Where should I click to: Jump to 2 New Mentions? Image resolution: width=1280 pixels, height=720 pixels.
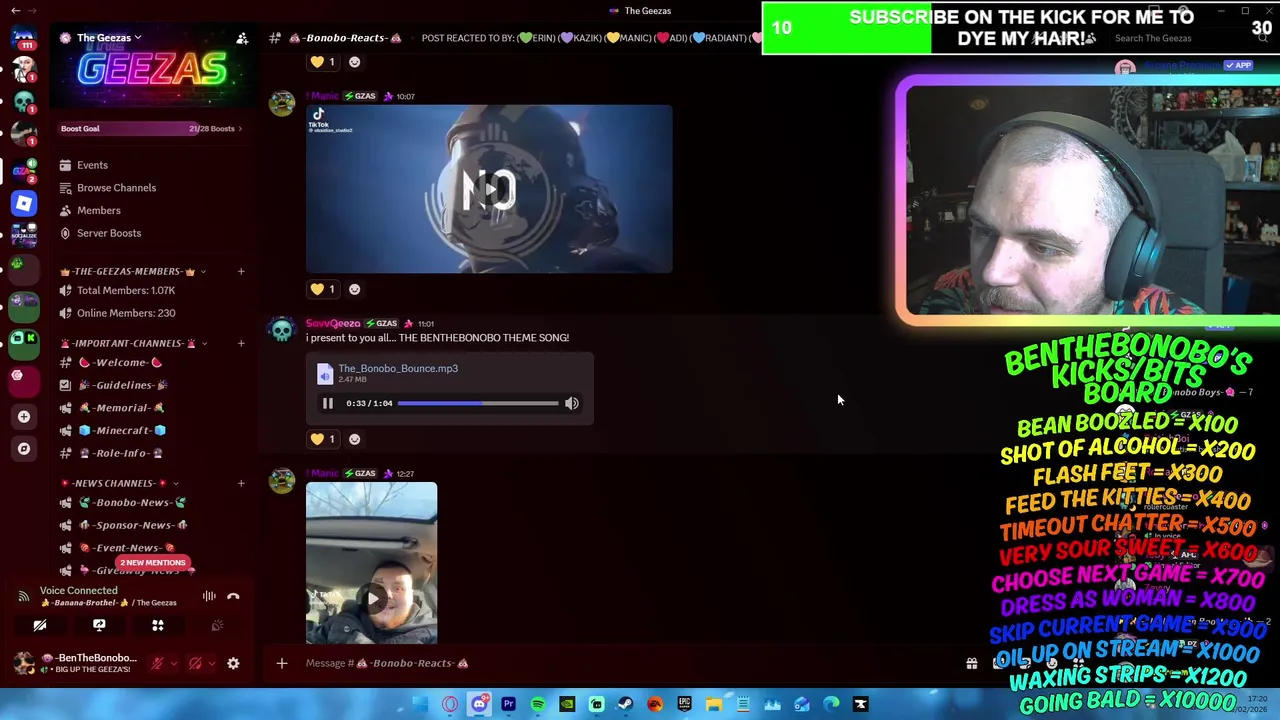pos(152,562)
